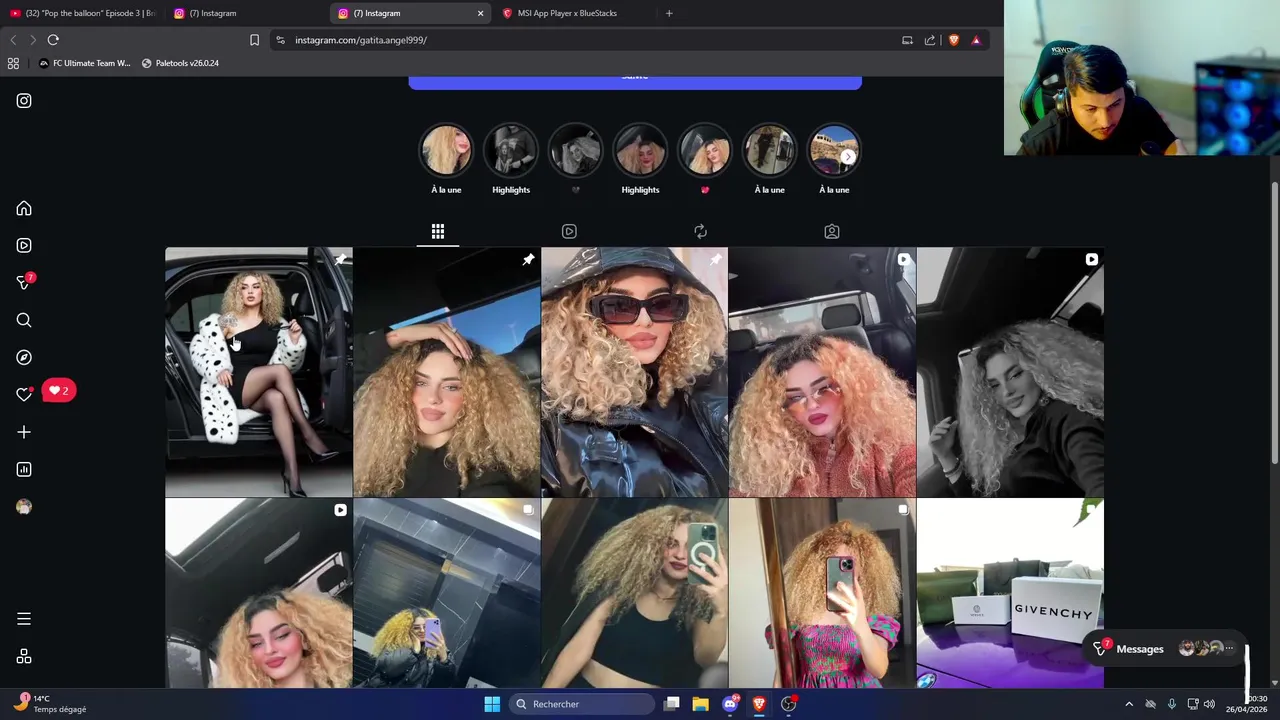Open the Givenchy box post
Image resolution: width=1280 pixels, height=720 pixels.
click(x=1010, y=593)
